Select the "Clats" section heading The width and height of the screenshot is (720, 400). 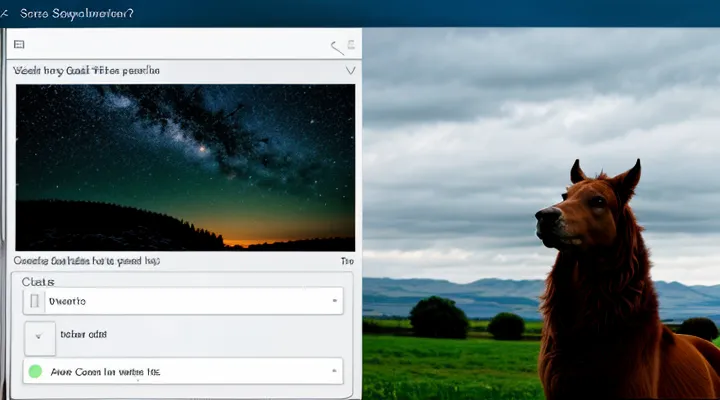tap(38, 282)
